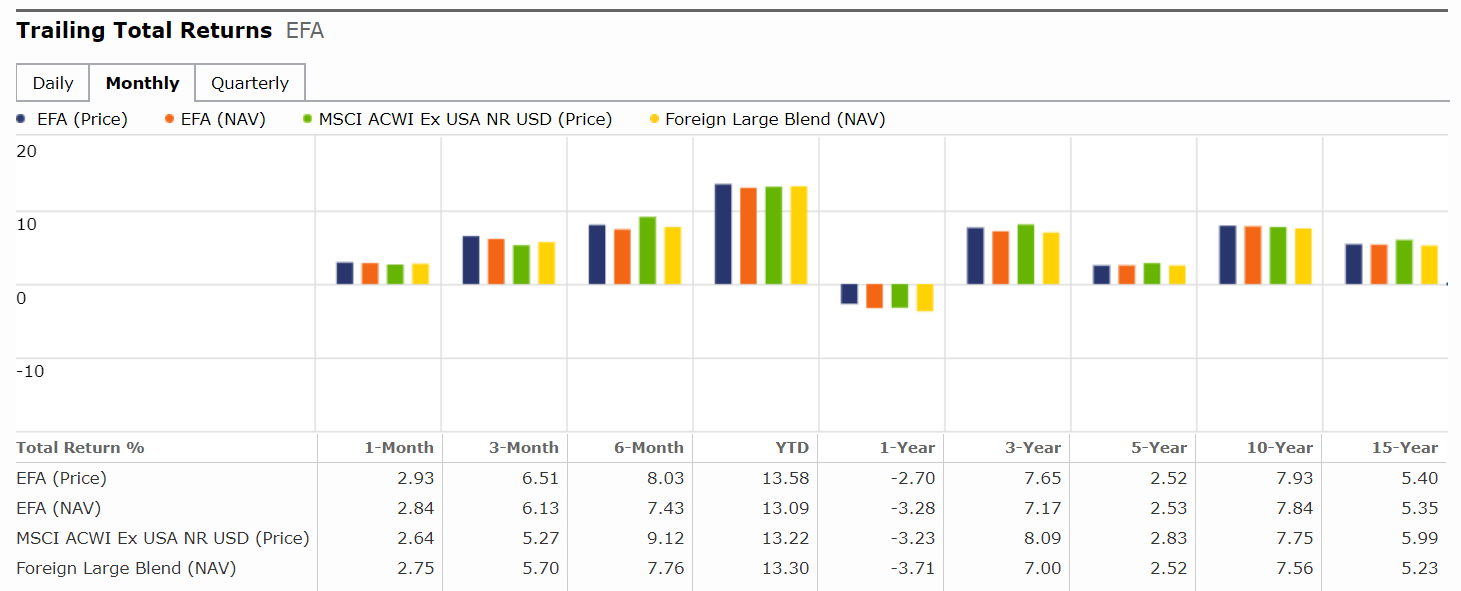Click the EFA (NAV) 3-Month value 6.13
The width and height of the screenshot is (1461, 591).
click(541, 508)
